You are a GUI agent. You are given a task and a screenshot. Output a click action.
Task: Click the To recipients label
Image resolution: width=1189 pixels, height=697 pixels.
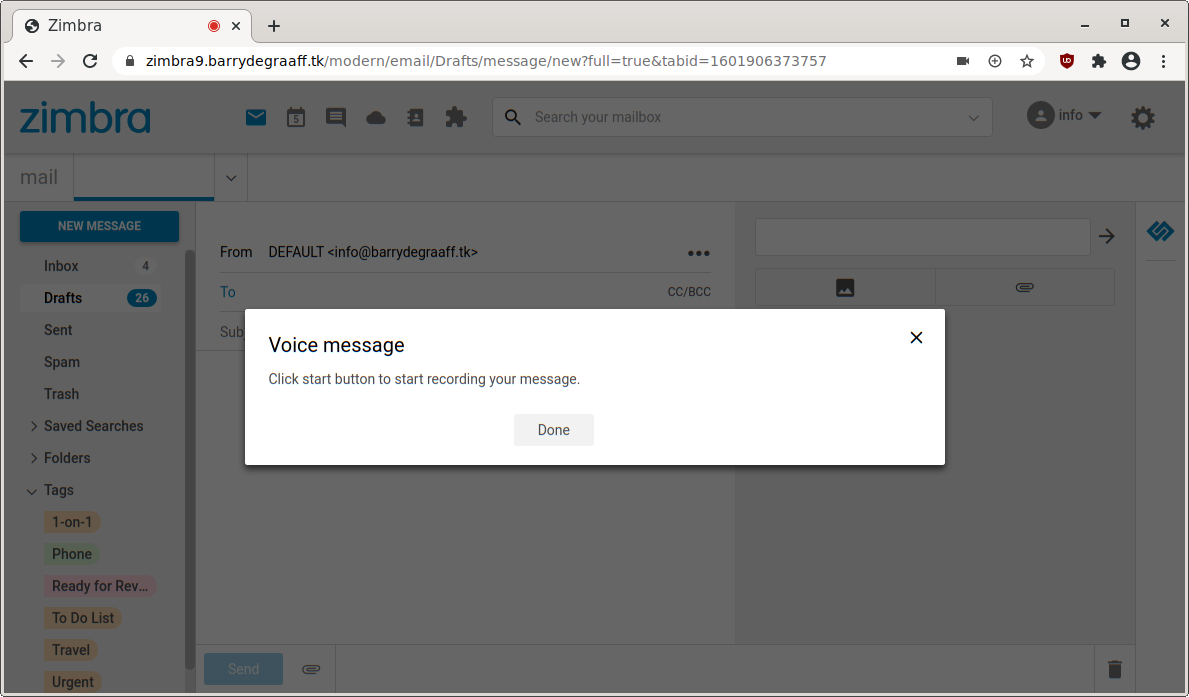(227, 292)
